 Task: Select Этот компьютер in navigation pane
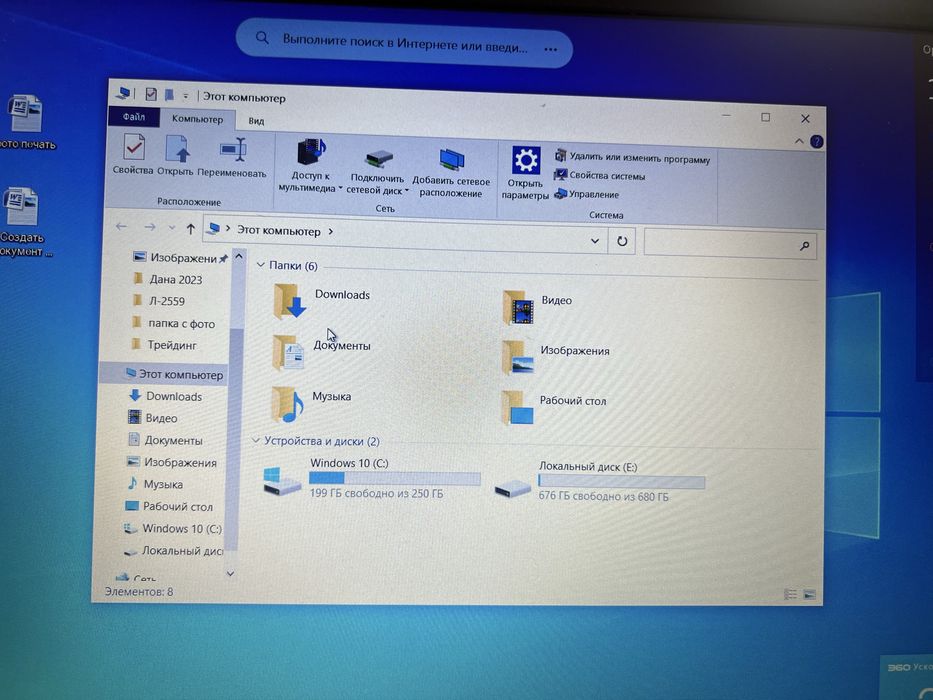pos(174,374)
